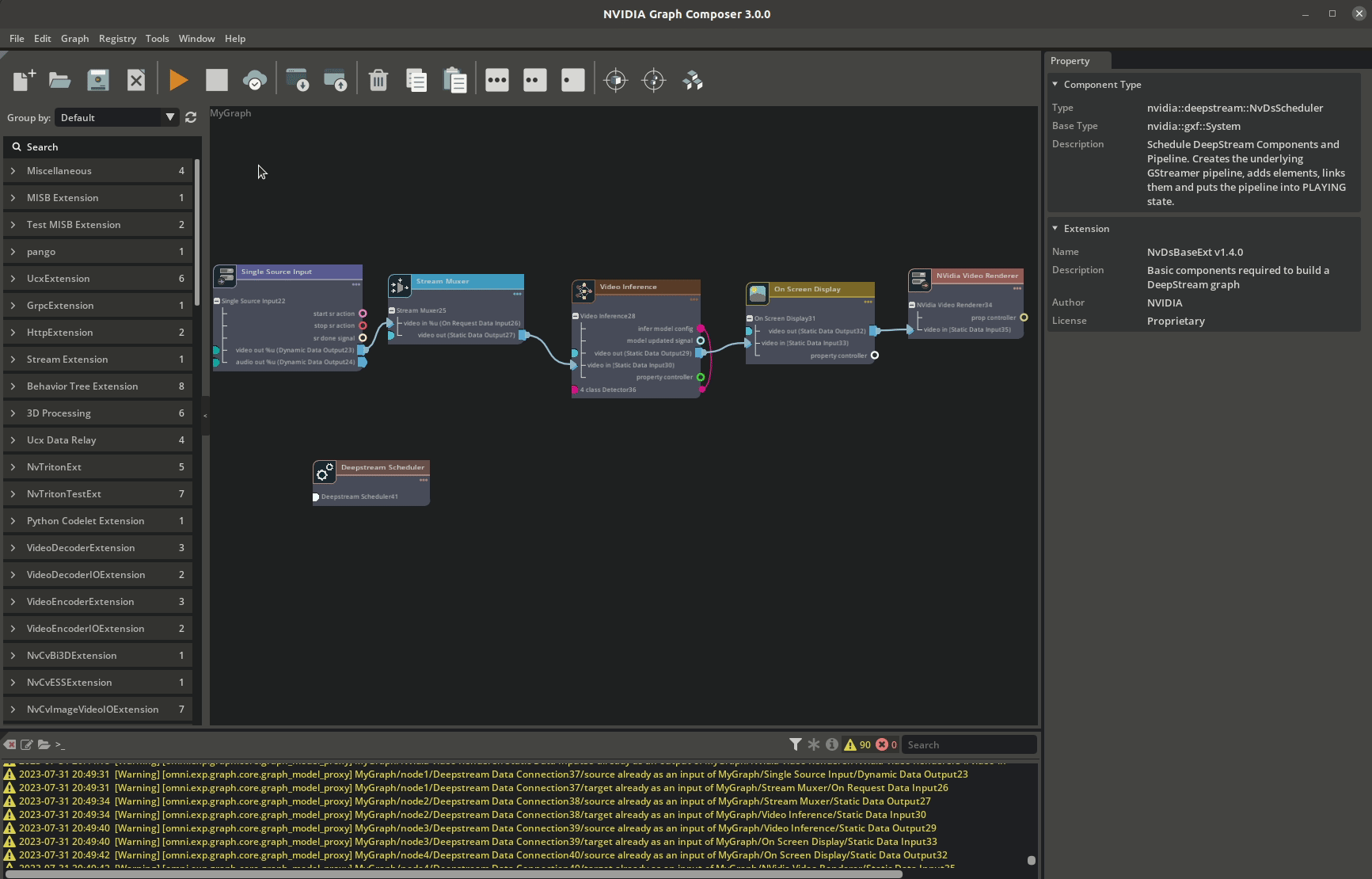Open the Registry menu
1372x879 pixels.
click(117, 38)
